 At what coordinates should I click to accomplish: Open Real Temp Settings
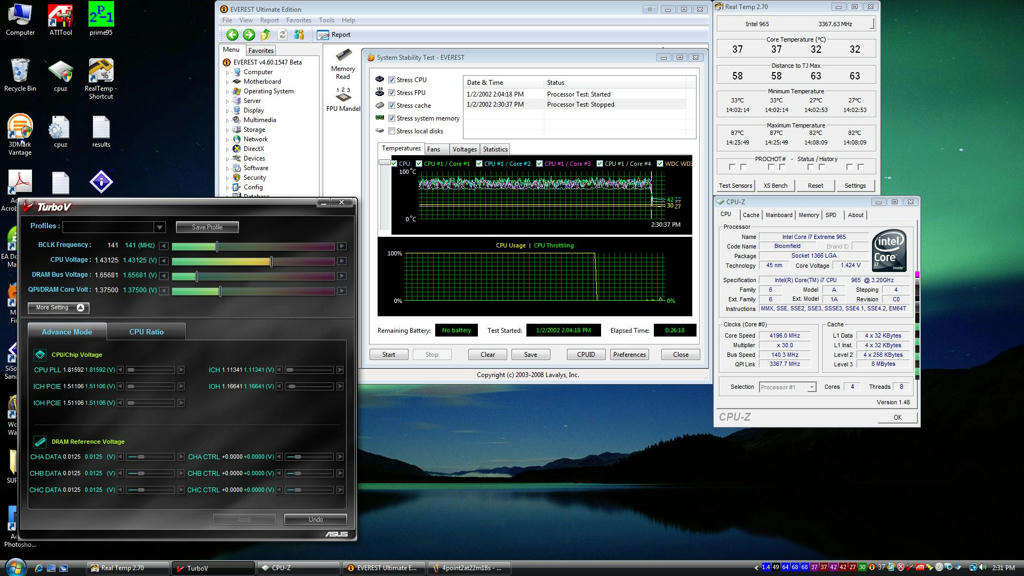point(855,185)
